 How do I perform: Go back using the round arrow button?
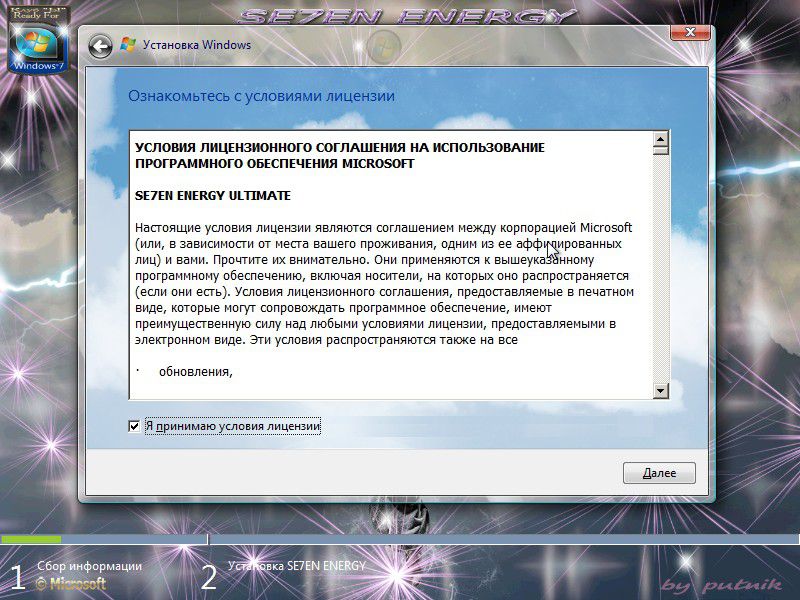pos(100,46)
